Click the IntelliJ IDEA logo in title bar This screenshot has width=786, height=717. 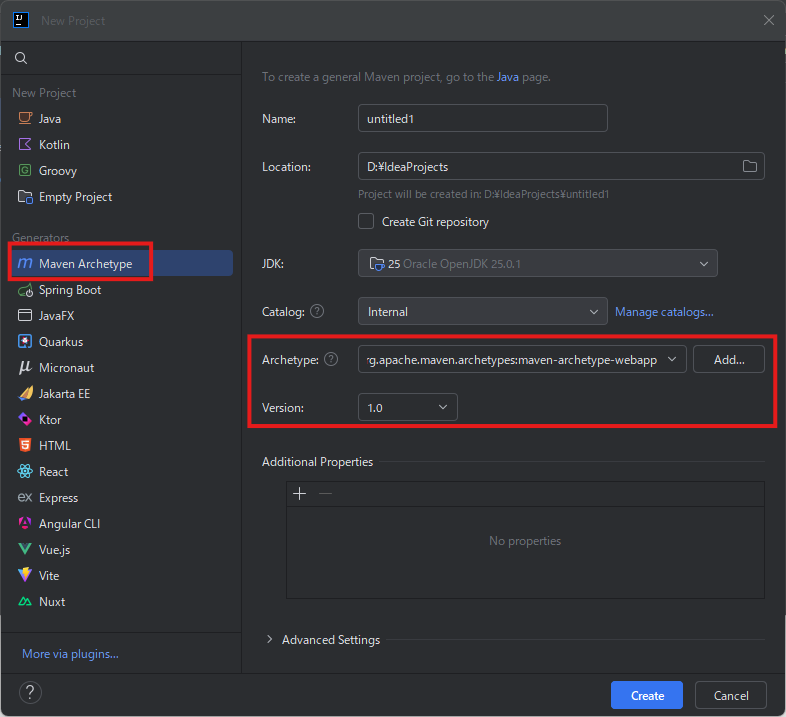coord(21,20)
